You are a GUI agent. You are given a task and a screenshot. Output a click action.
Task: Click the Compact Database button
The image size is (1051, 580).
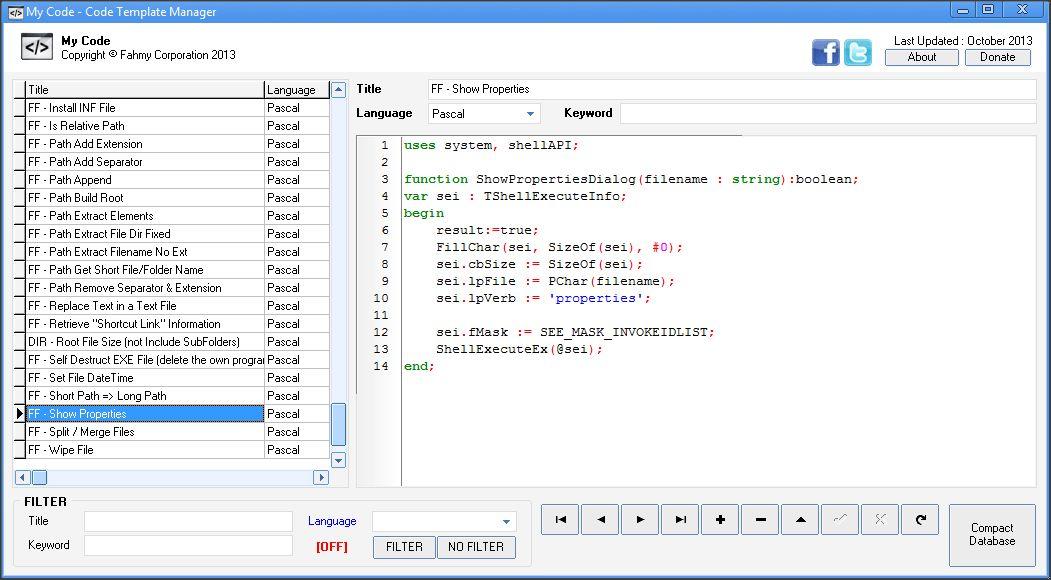click(x=992, y=535)
